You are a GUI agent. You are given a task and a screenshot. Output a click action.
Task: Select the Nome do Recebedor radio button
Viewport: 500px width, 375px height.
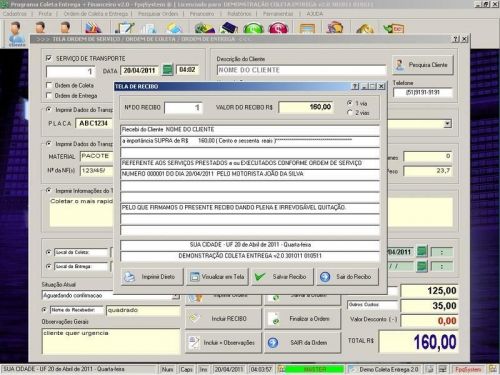click(44, 310)
